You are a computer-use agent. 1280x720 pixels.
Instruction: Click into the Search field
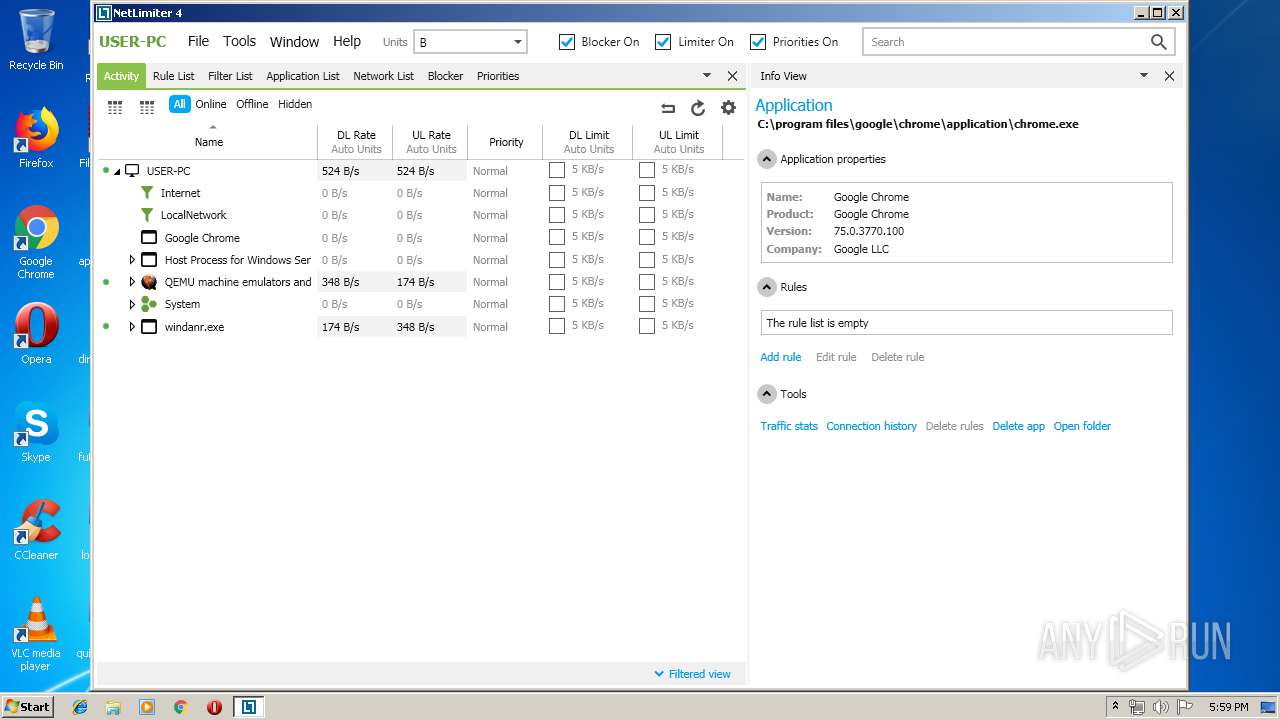coord(1005,42)
